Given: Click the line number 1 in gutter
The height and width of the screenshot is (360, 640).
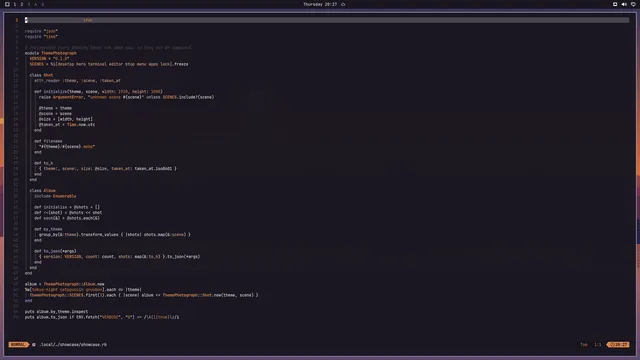Looking at the screenshot, I should pos(17,20).
